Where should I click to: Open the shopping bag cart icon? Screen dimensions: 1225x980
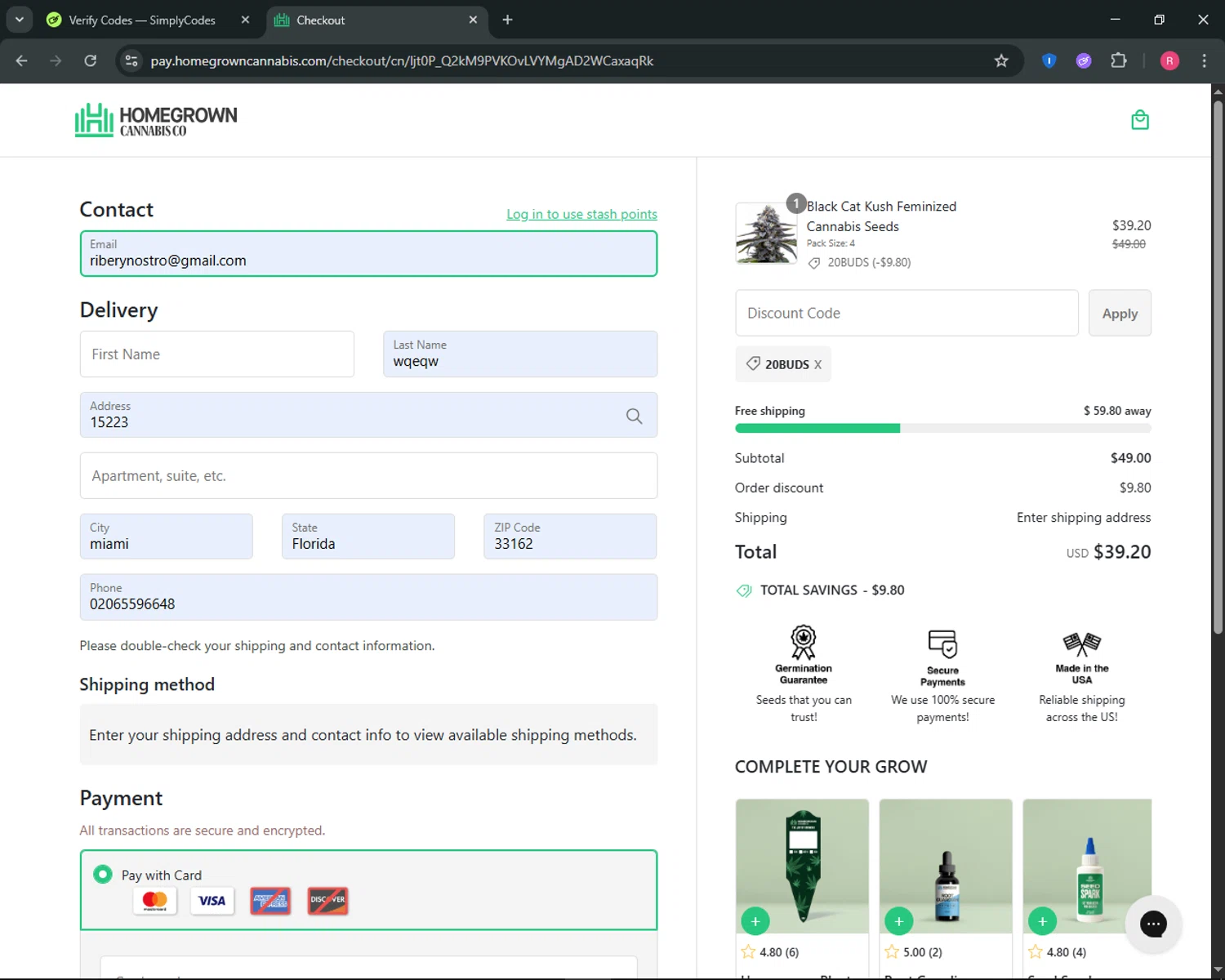pyautogui.click(x=1140, y=120)
